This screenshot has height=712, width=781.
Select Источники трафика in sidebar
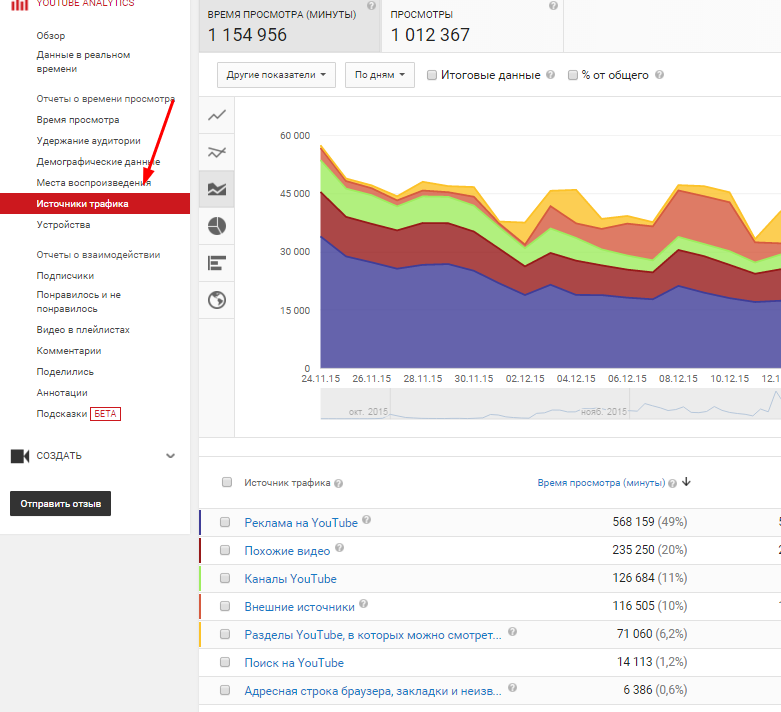pos(95,203)
